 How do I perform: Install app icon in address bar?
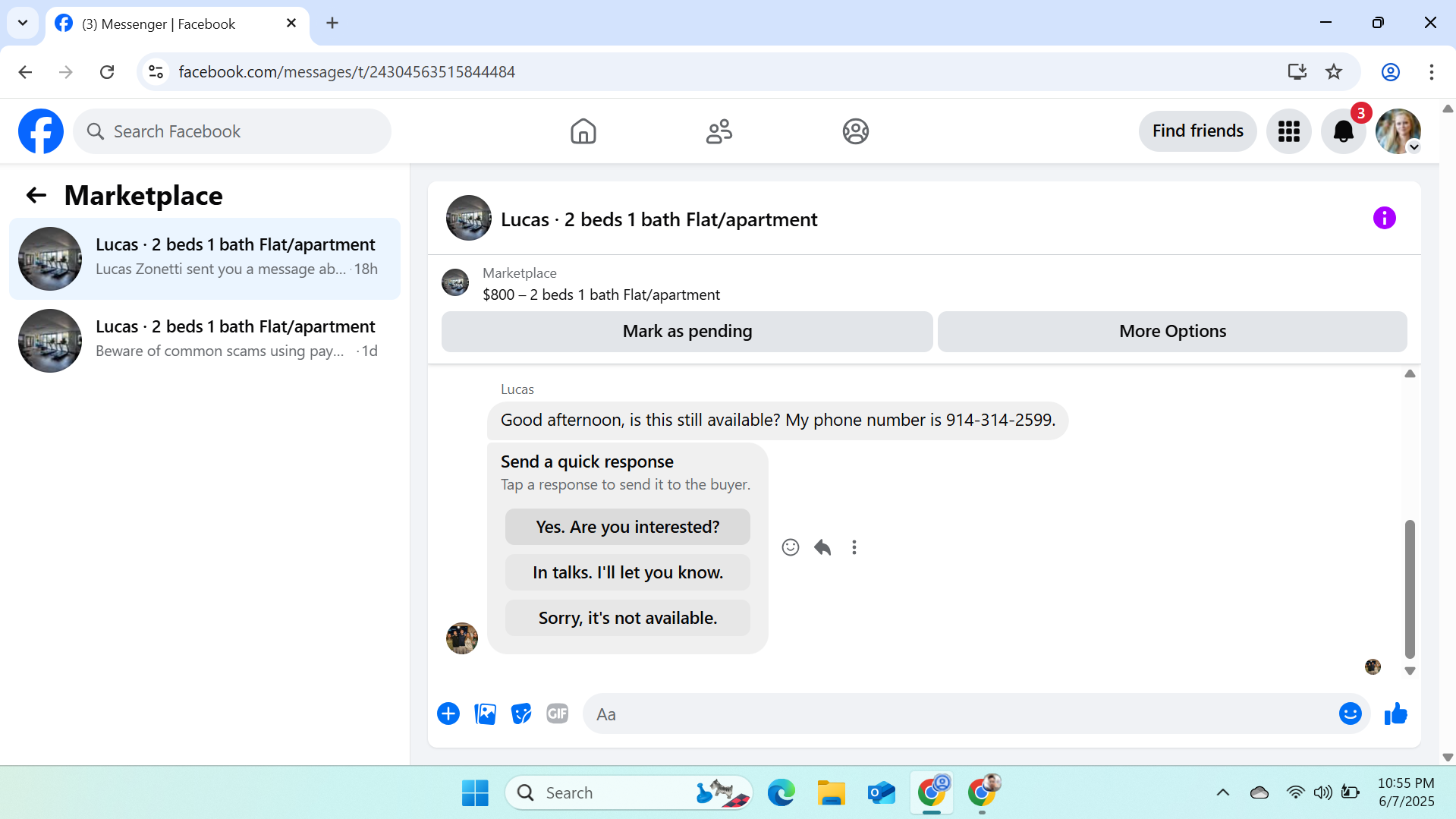click(1297, 72)
